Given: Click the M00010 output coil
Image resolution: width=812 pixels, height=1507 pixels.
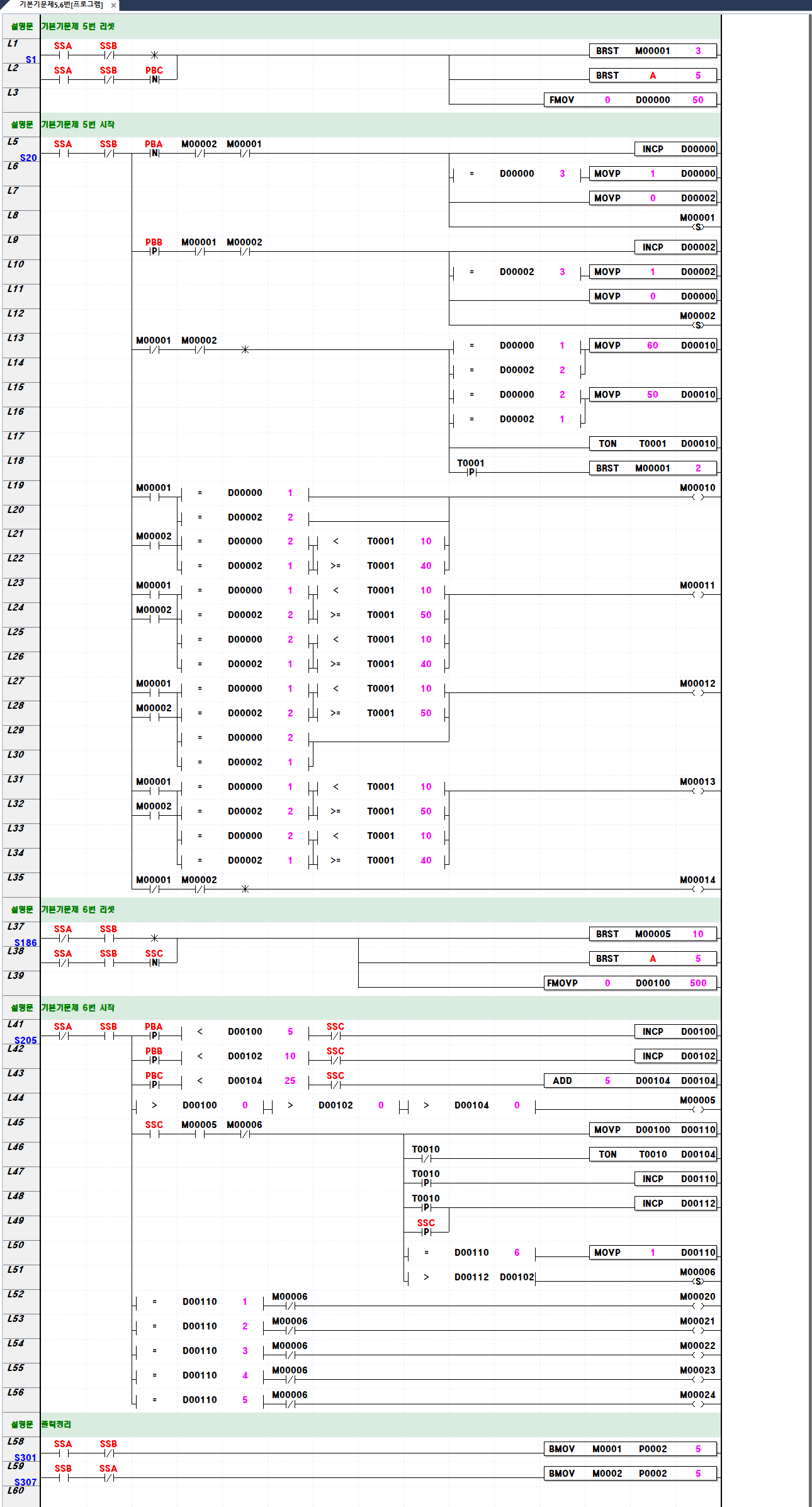Looking at the screenshot, I should click(697, 497).
